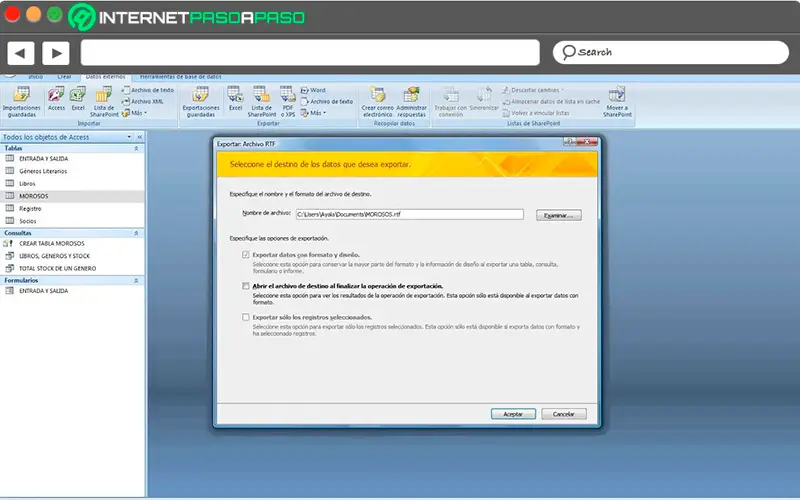The image size is (800, 500).
Task: Import a Lista de SharePoint
Action: [104, 102]
